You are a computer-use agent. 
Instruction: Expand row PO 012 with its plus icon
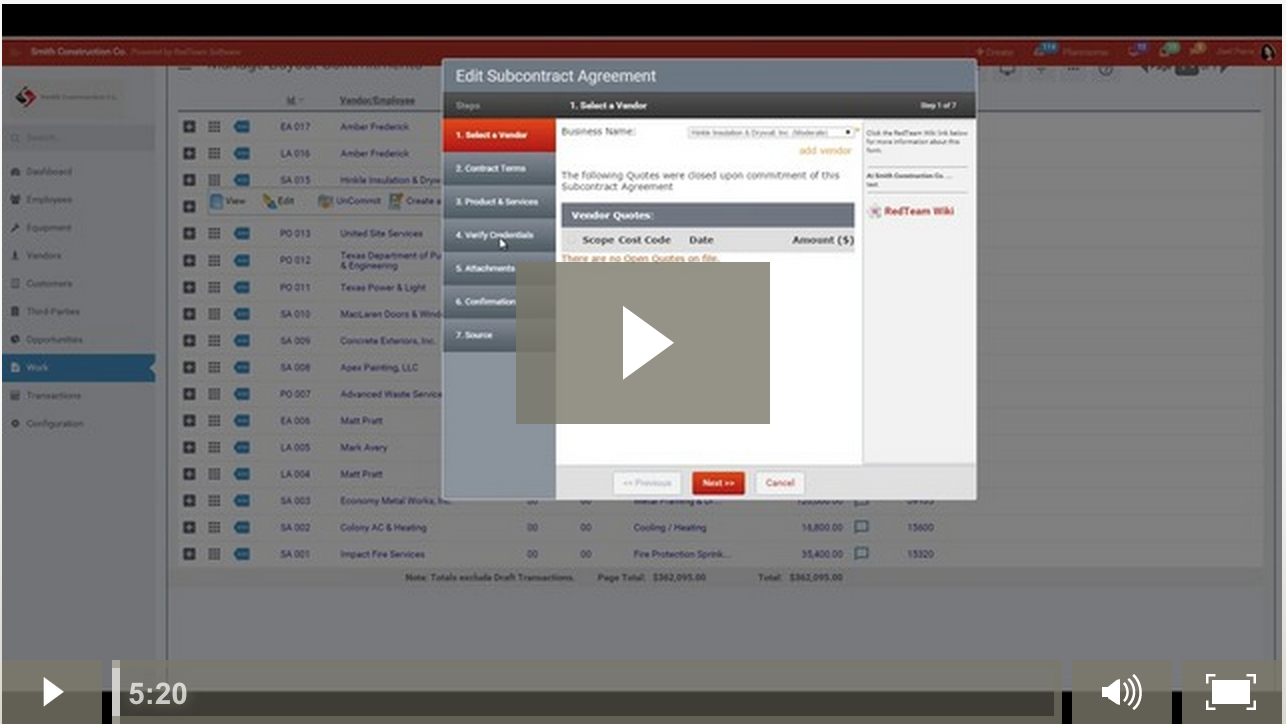[x=189, y=260]
